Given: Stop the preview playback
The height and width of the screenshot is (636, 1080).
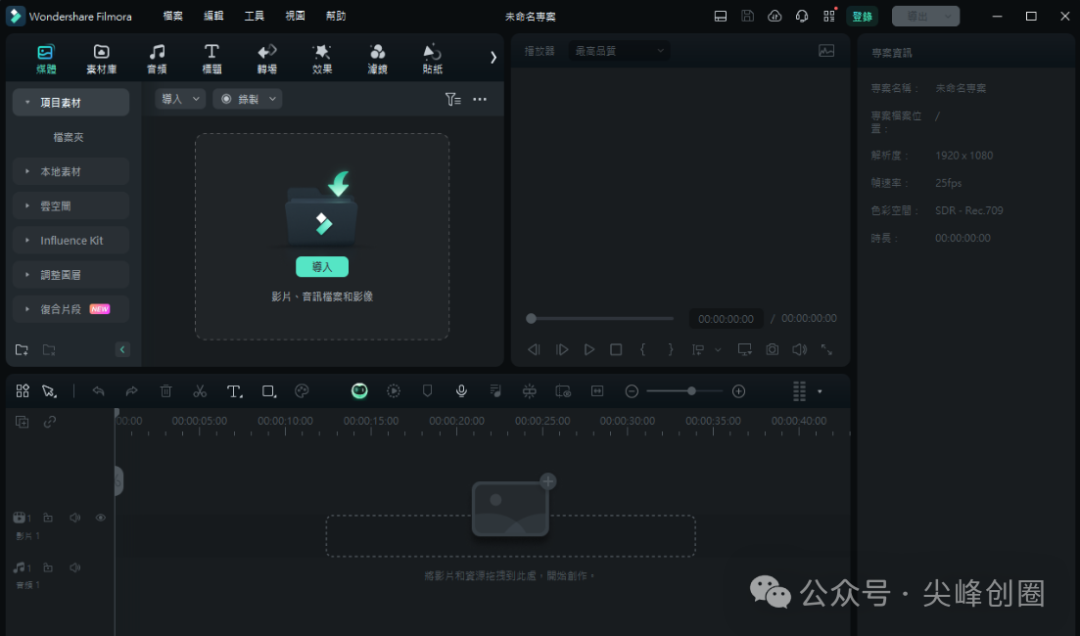Looking at the screenshot, I should point(616,350).
